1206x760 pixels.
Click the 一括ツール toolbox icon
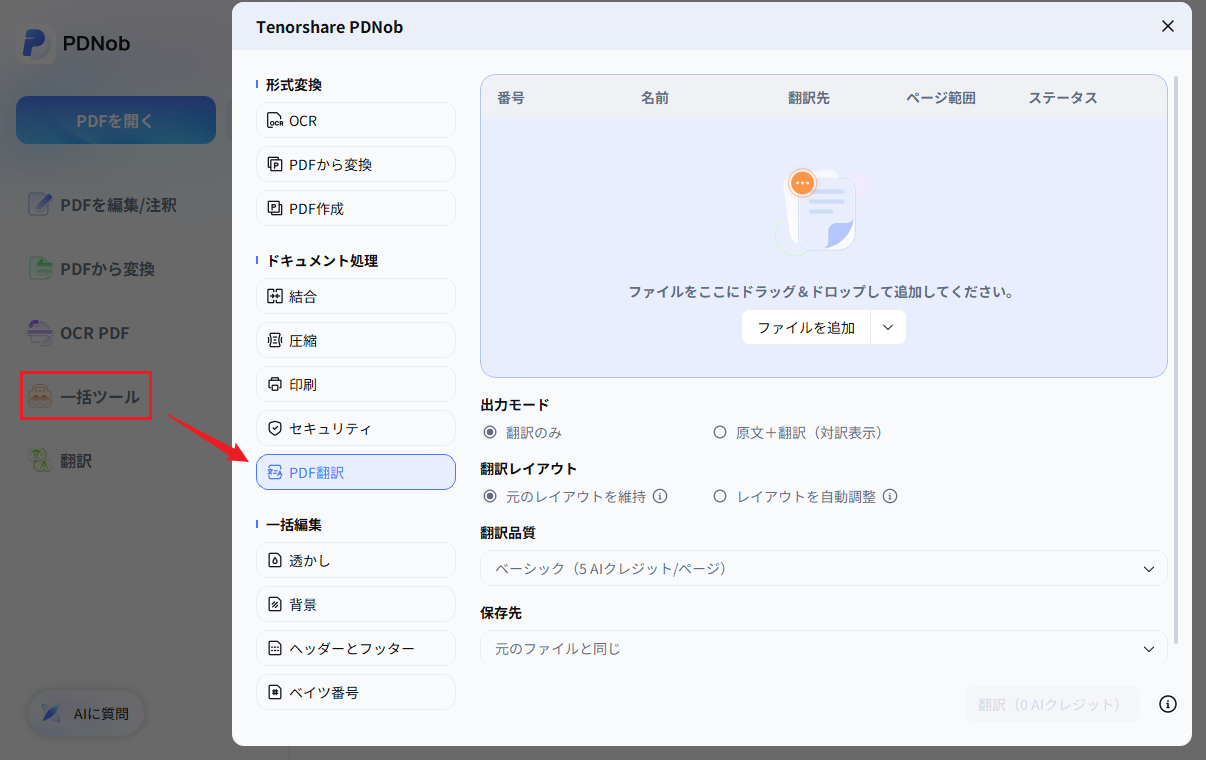click(x=39, y=397)
